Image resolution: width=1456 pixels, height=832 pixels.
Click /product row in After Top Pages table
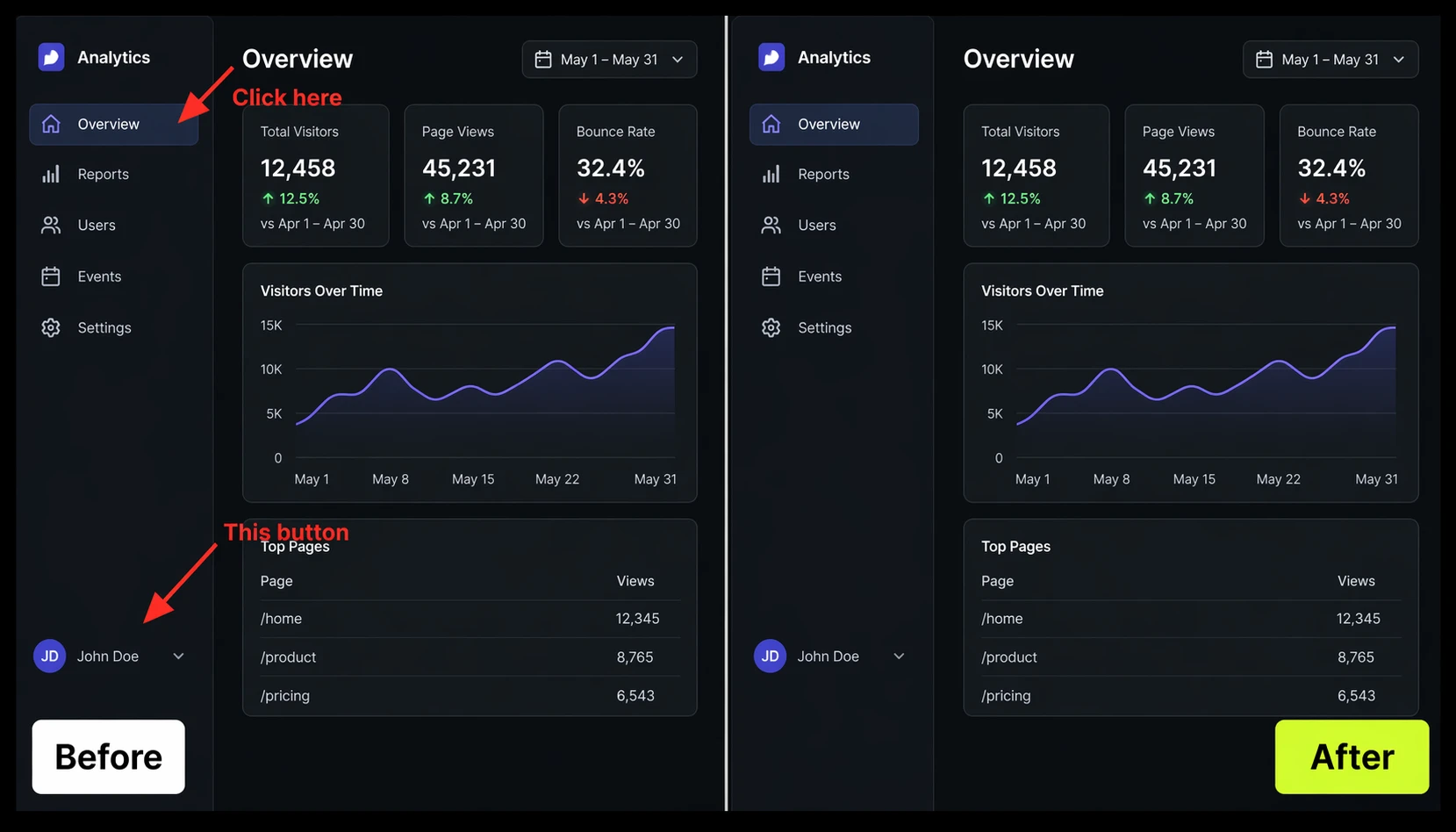[1191, 656]
